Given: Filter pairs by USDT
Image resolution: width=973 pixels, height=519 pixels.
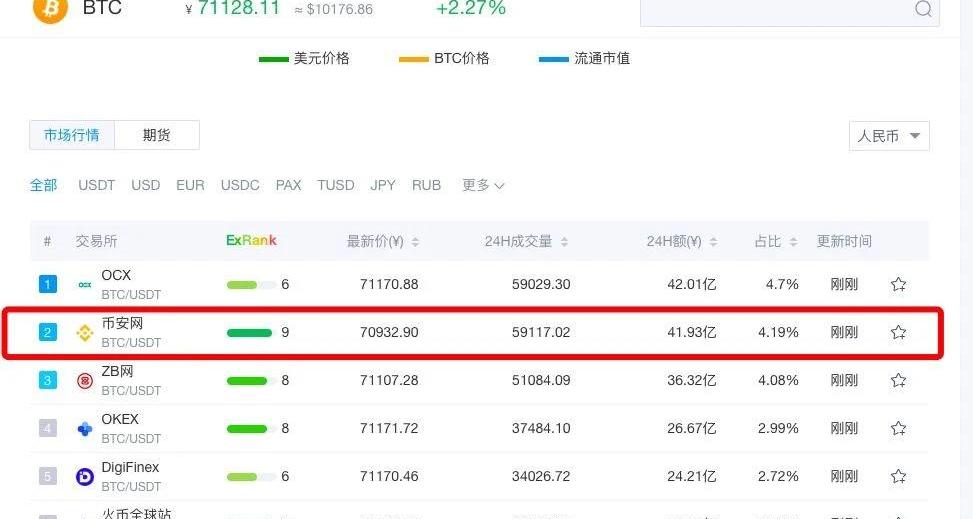Looking at the screenshot, I should pos(97,185).
